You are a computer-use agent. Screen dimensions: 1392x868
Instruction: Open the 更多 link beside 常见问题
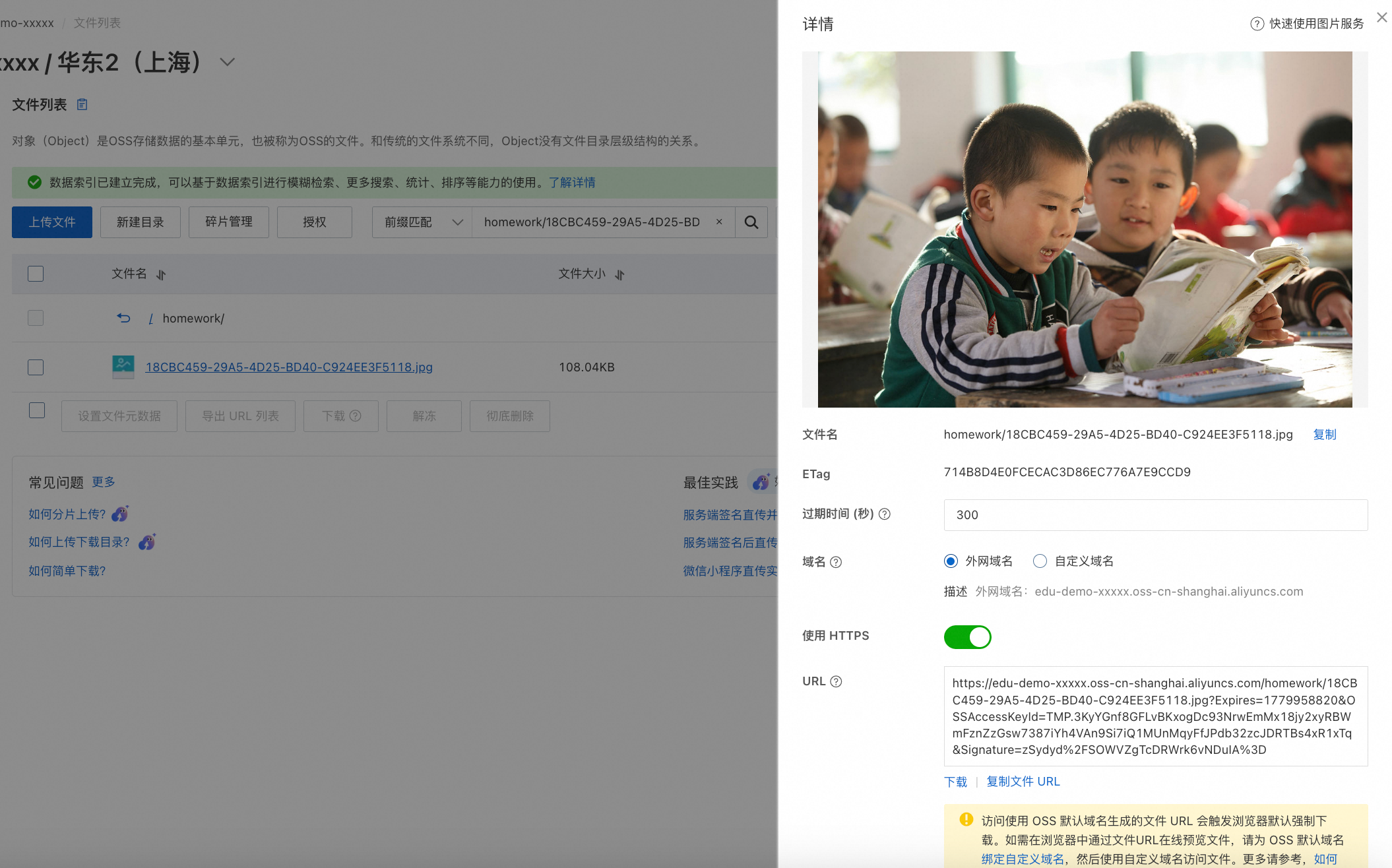click(x=104, y=482)
